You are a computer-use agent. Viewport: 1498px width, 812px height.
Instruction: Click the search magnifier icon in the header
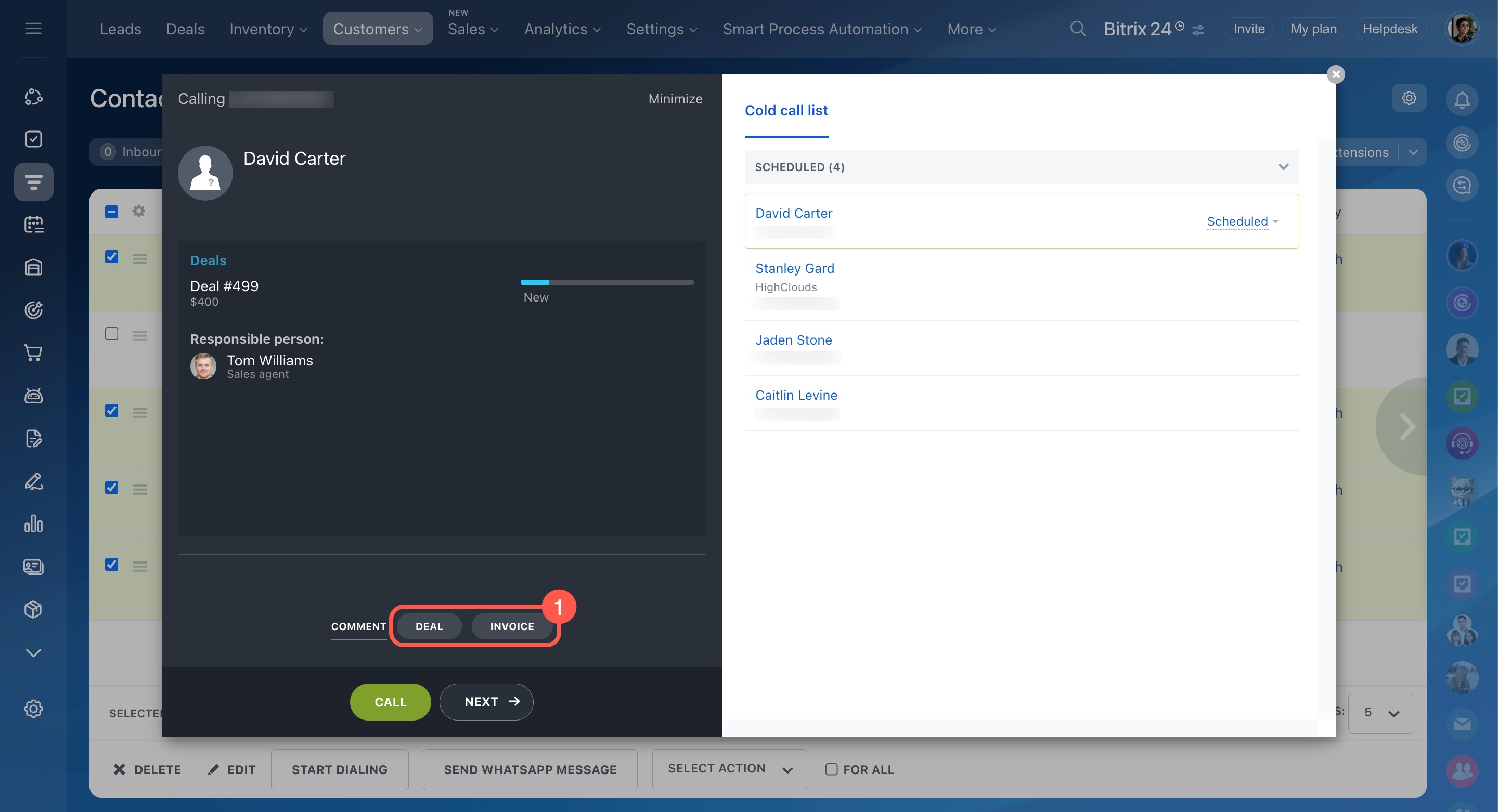click(x=1077, y=29)
